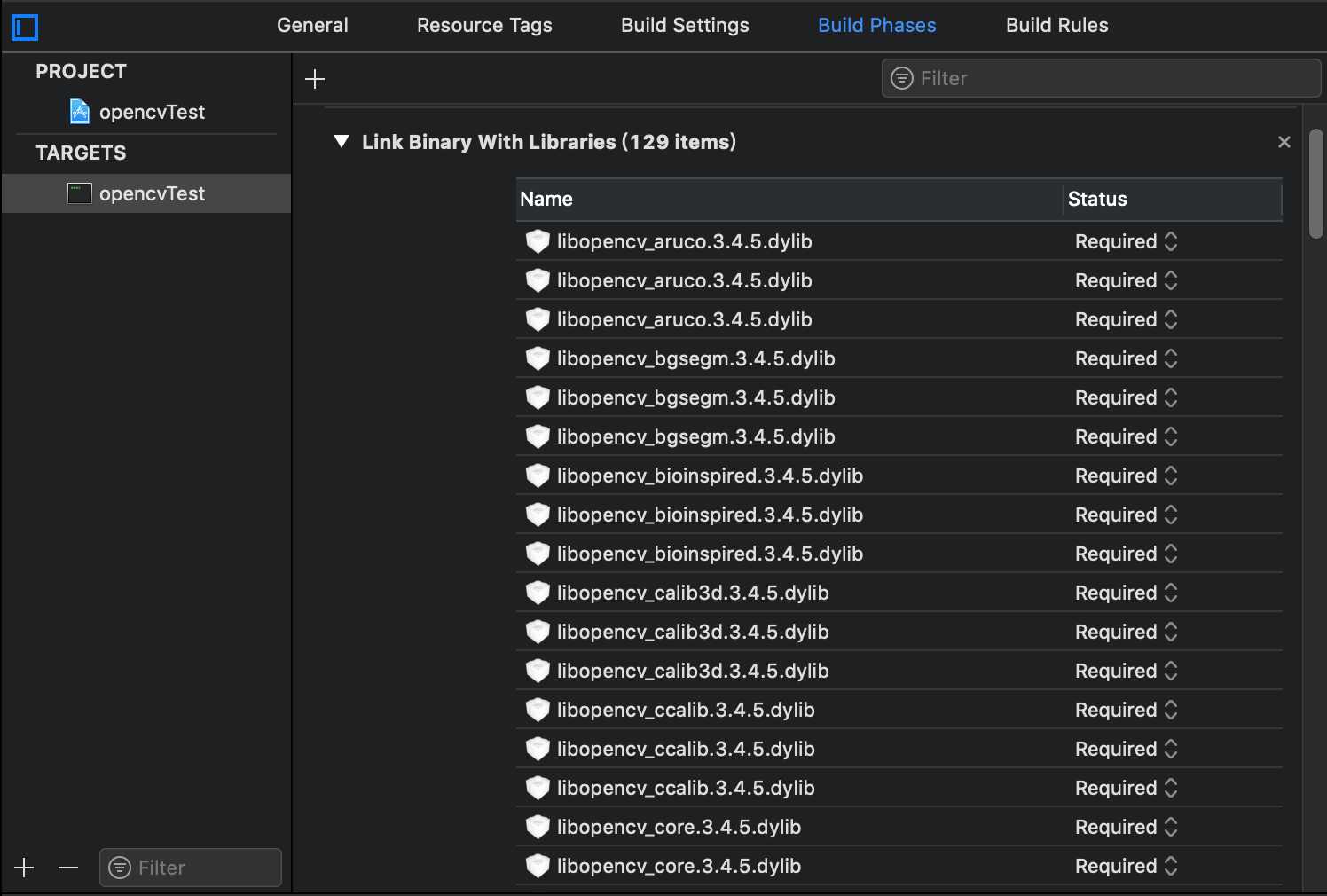This screenshot has width=1327, height=896.
Task: Focus the build phases Filter field
Action: [x=1101, y=78]
